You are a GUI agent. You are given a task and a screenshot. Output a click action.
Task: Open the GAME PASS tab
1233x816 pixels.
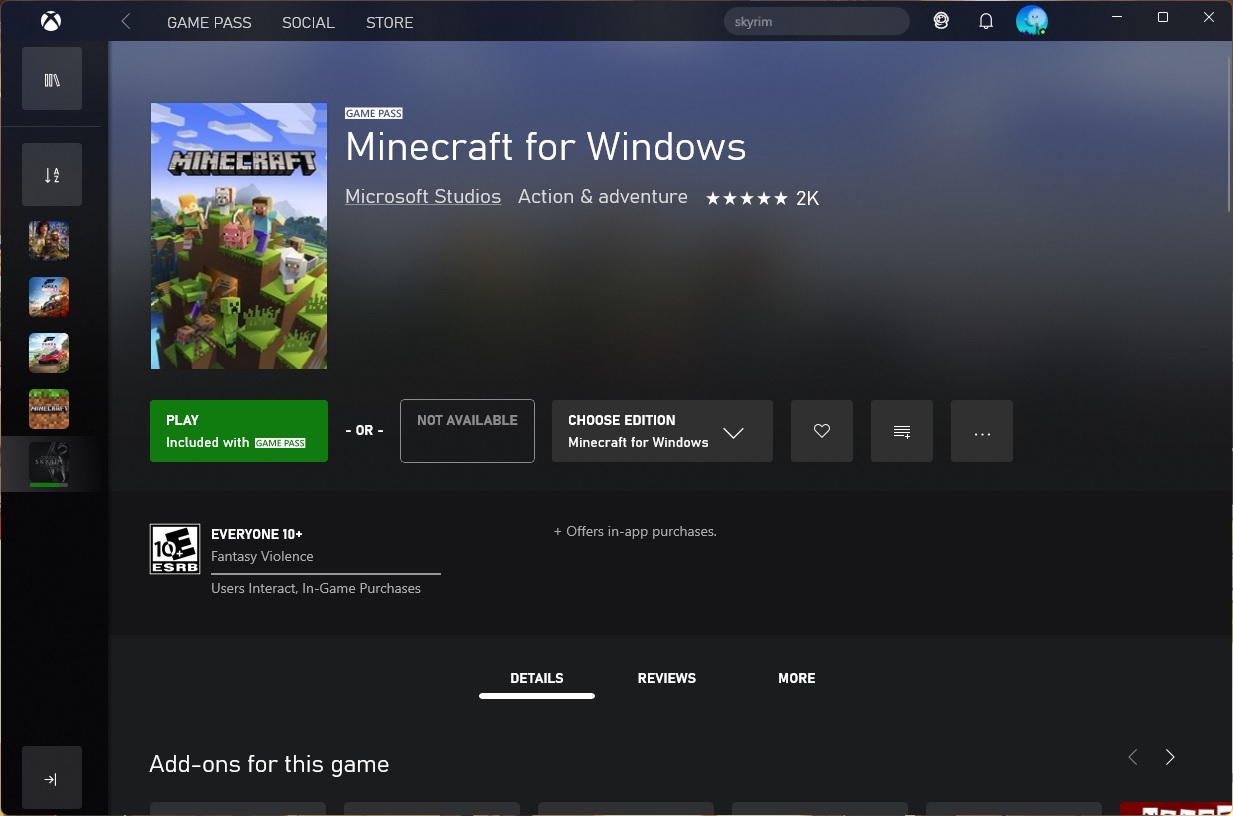coord(209,22)
